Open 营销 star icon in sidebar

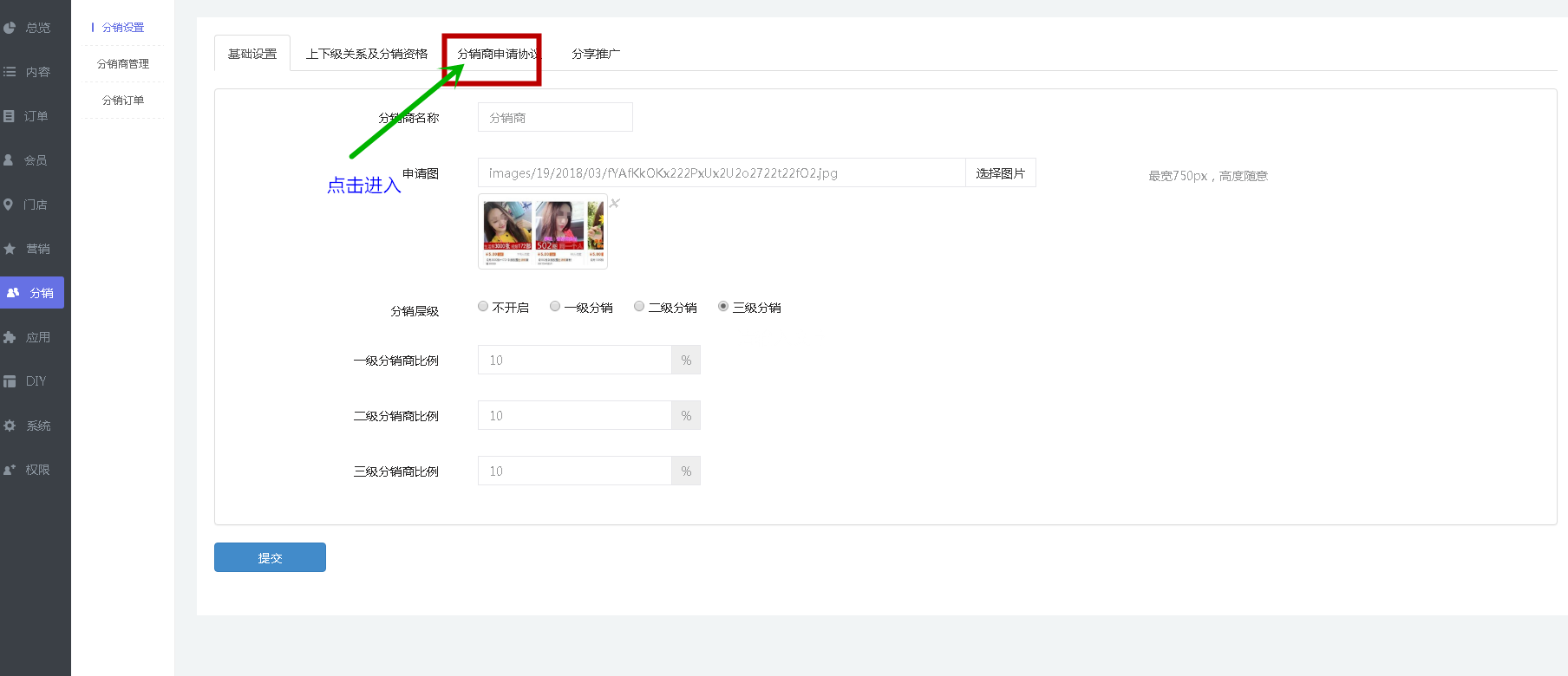coord(10,249)
